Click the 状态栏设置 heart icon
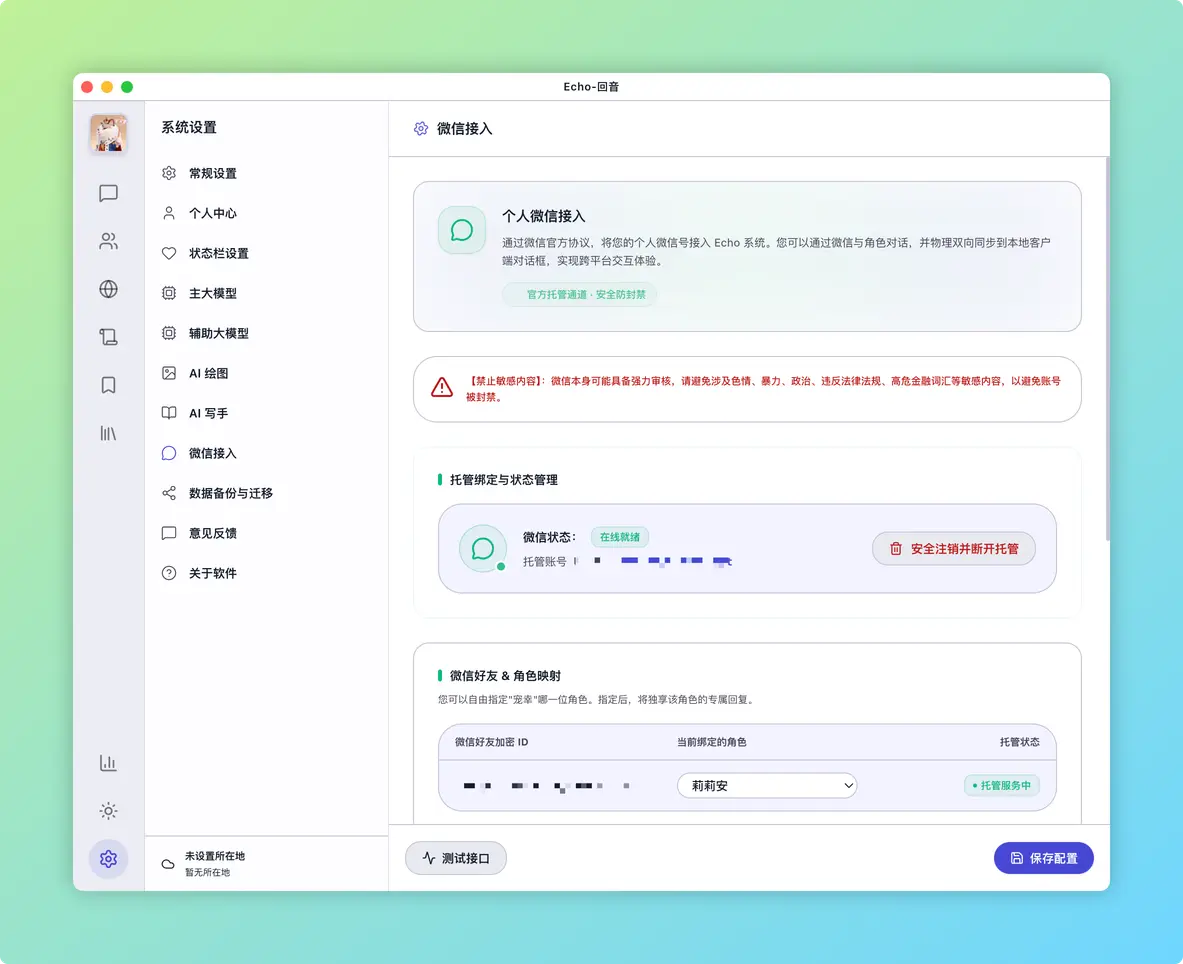This screenshot has width=1183, height=964. pyautogui.click(x=169, y=253)
